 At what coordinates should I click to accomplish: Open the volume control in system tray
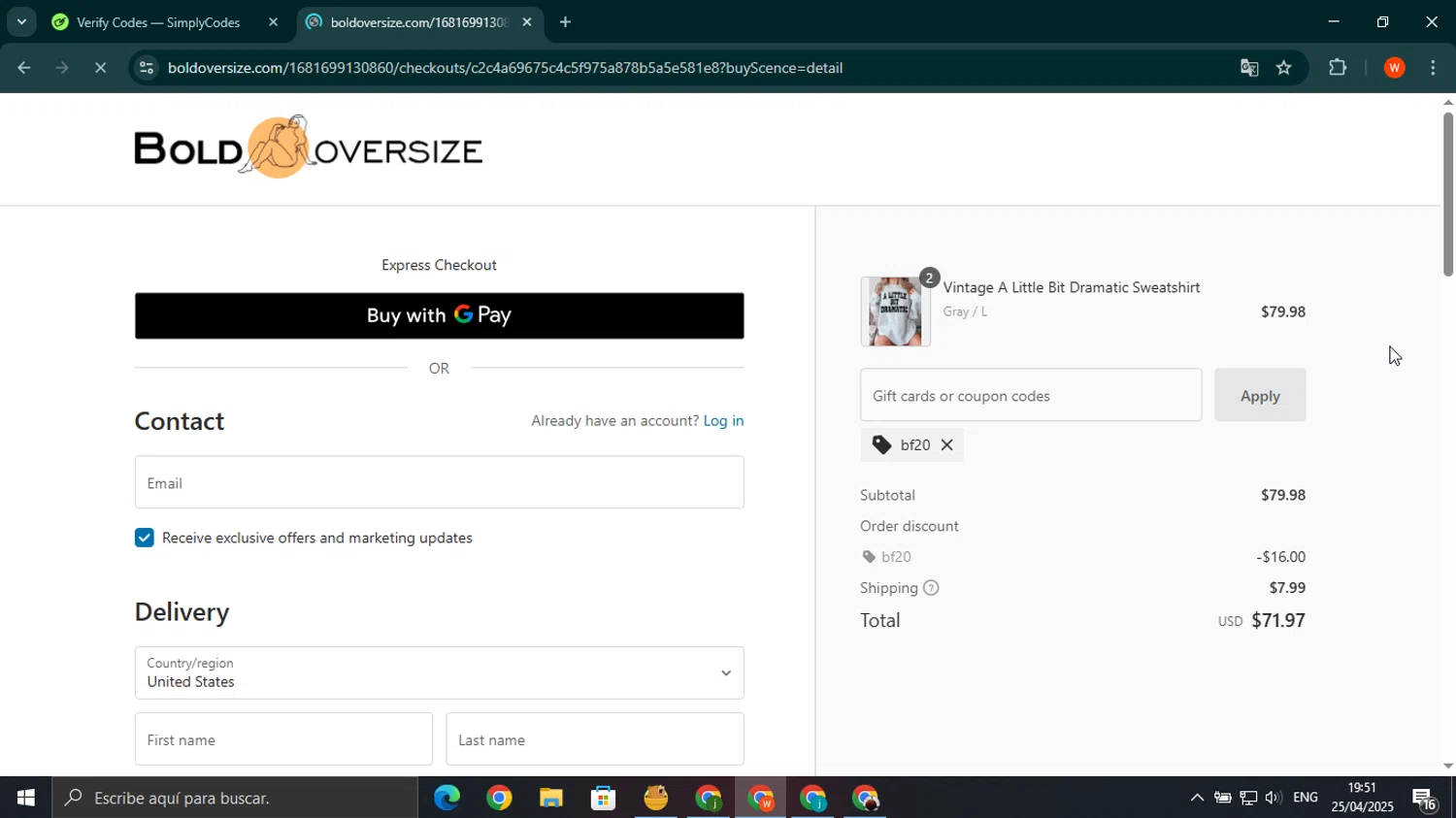point(1273,798)
